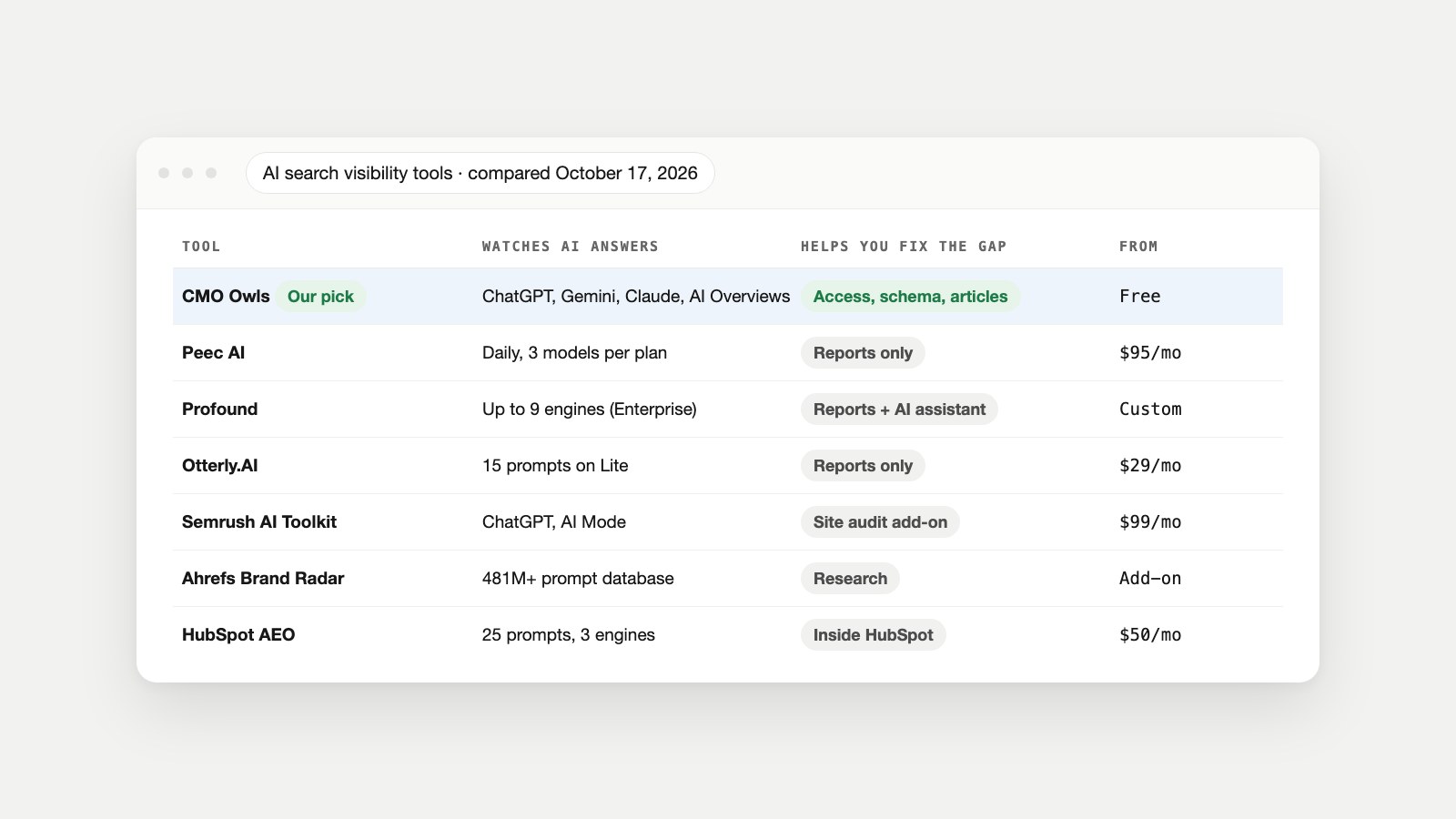Click the HELPS YOU FIX THE GAP header
This screenshot has width=1456, height=819.
pyautogui.click(x=904, y=247)
